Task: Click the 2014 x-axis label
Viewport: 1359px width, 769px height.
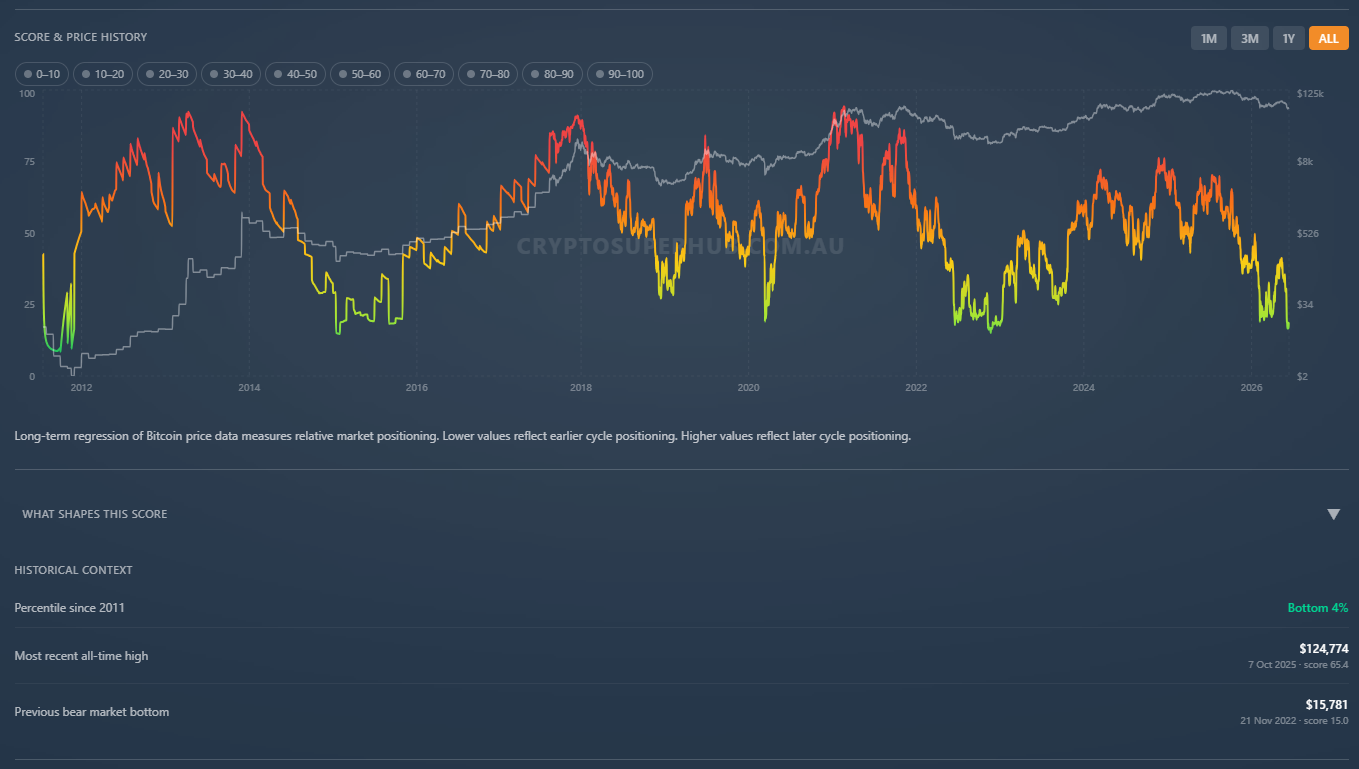Action: pyautogui.click(x=249, y=388)
